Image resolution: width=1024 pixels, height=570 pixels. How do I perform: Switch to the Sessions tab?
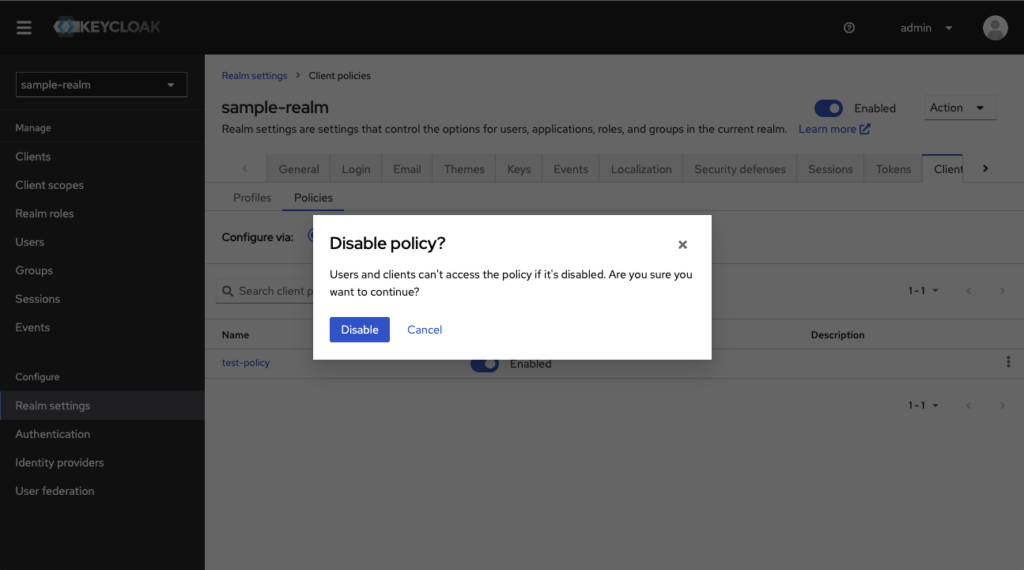point(830,169)
